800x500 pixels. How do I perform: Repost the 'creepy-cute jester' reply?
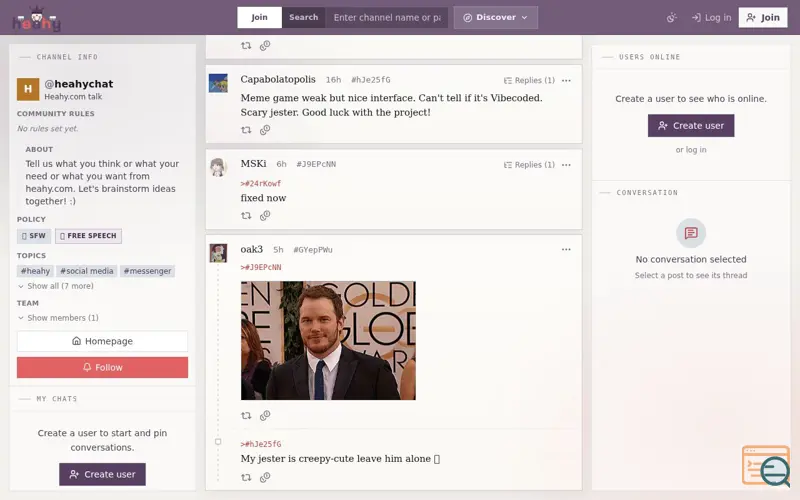[x=246, y=478]
